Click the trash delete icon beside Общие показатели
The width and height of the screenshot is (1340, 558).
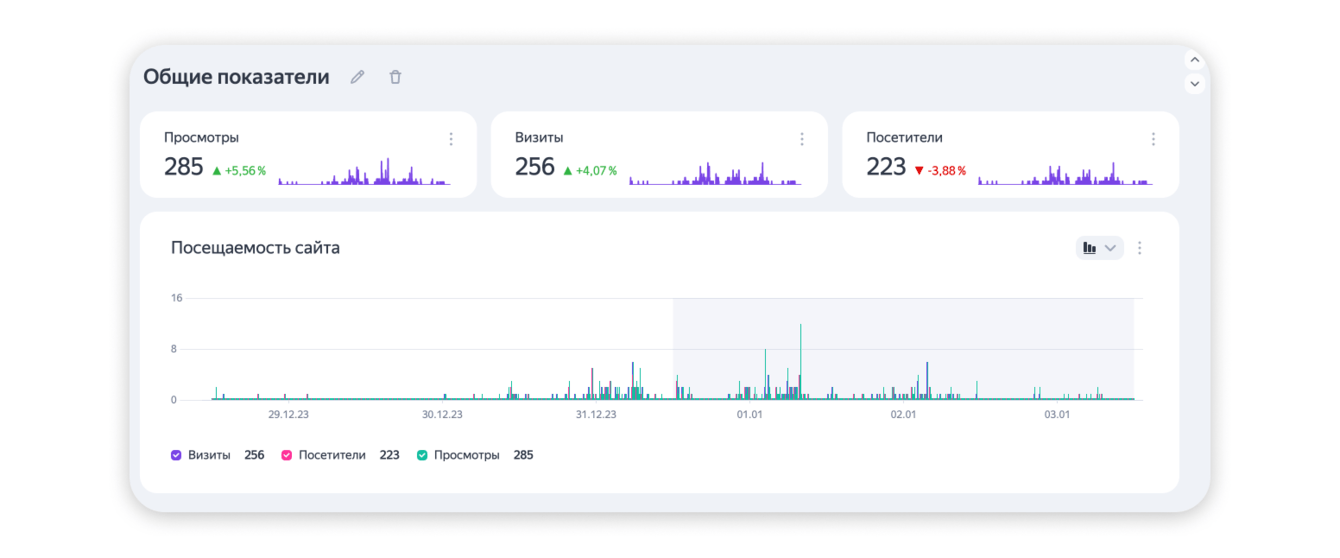(395, 77)
